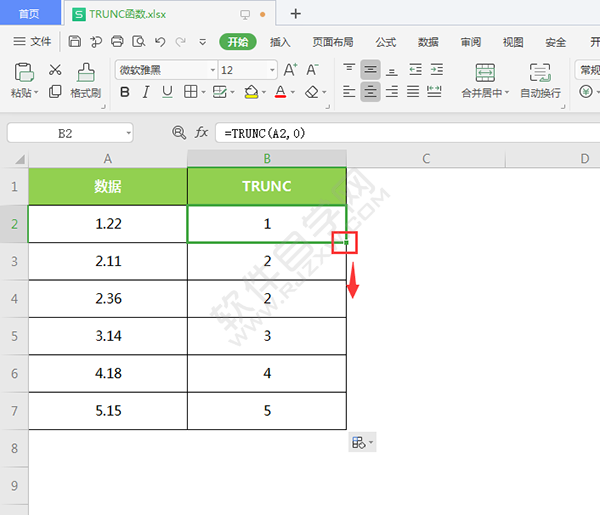Click the Save icon in quick toolbar
Screen dimensions: 600x515
(x=75, y=42)
